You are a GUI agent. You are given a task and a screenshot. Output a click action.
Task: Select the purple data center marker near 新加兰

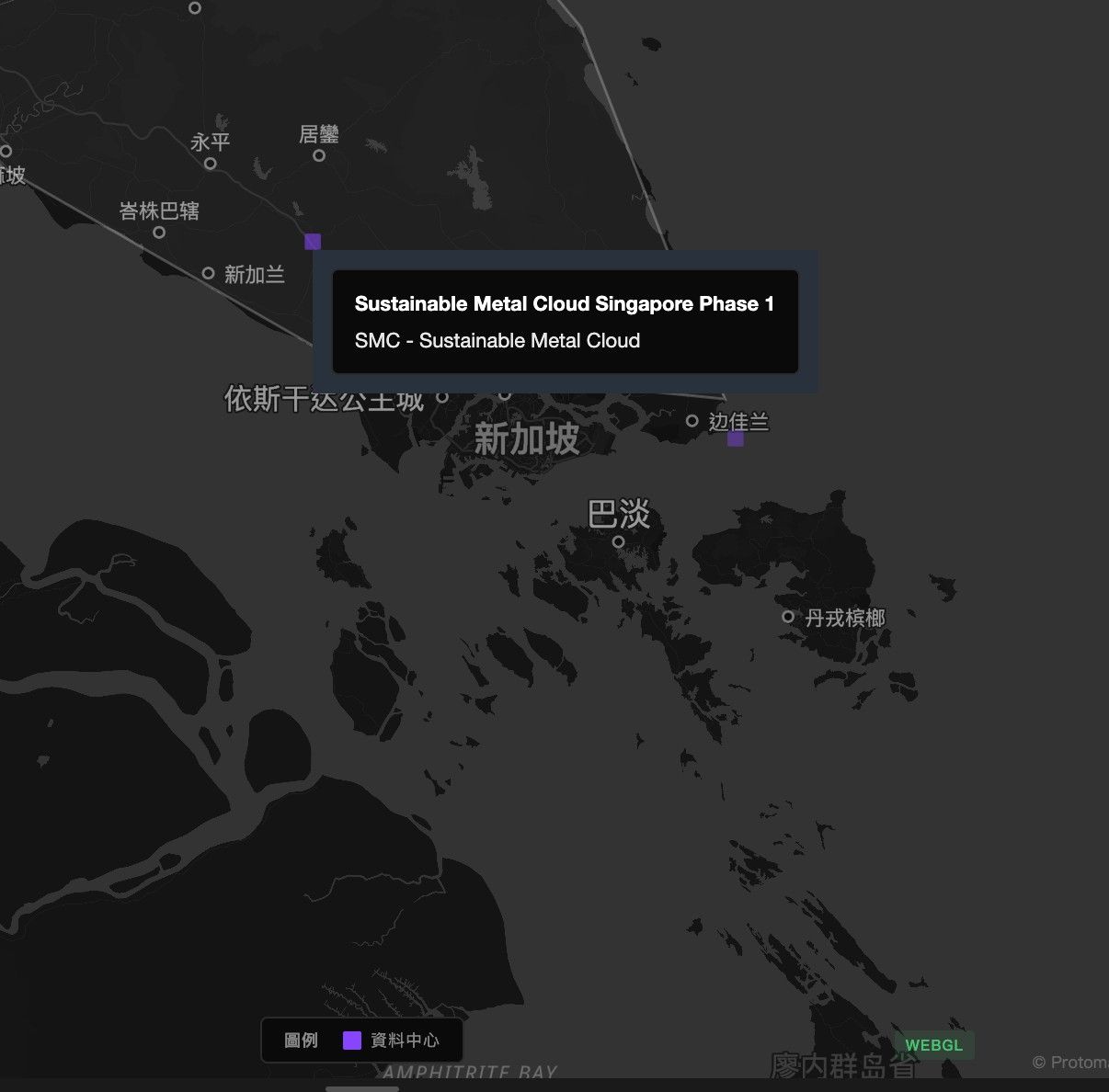(313, 242)
